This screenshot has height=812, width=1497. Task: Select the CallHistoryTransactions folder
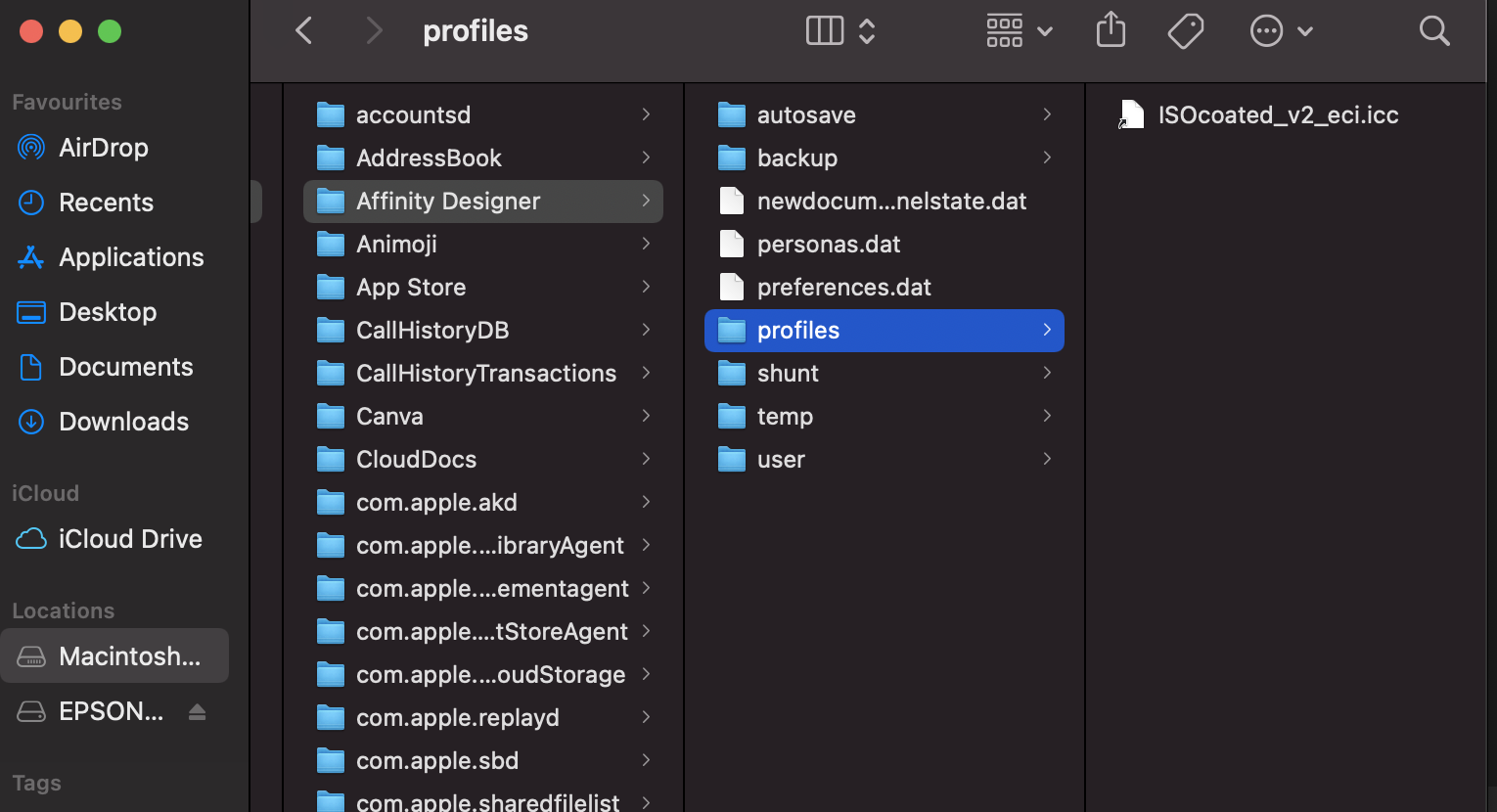coord(483,374)
